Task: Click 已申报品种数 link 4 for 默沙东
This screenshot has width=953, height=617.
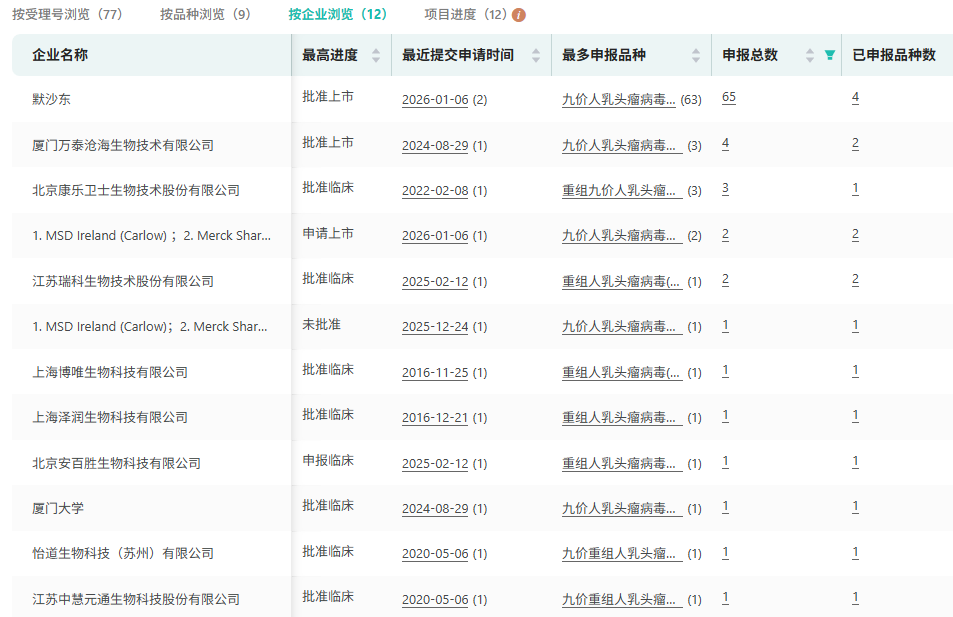Action: pyautogui.click(x=855, y=97)
